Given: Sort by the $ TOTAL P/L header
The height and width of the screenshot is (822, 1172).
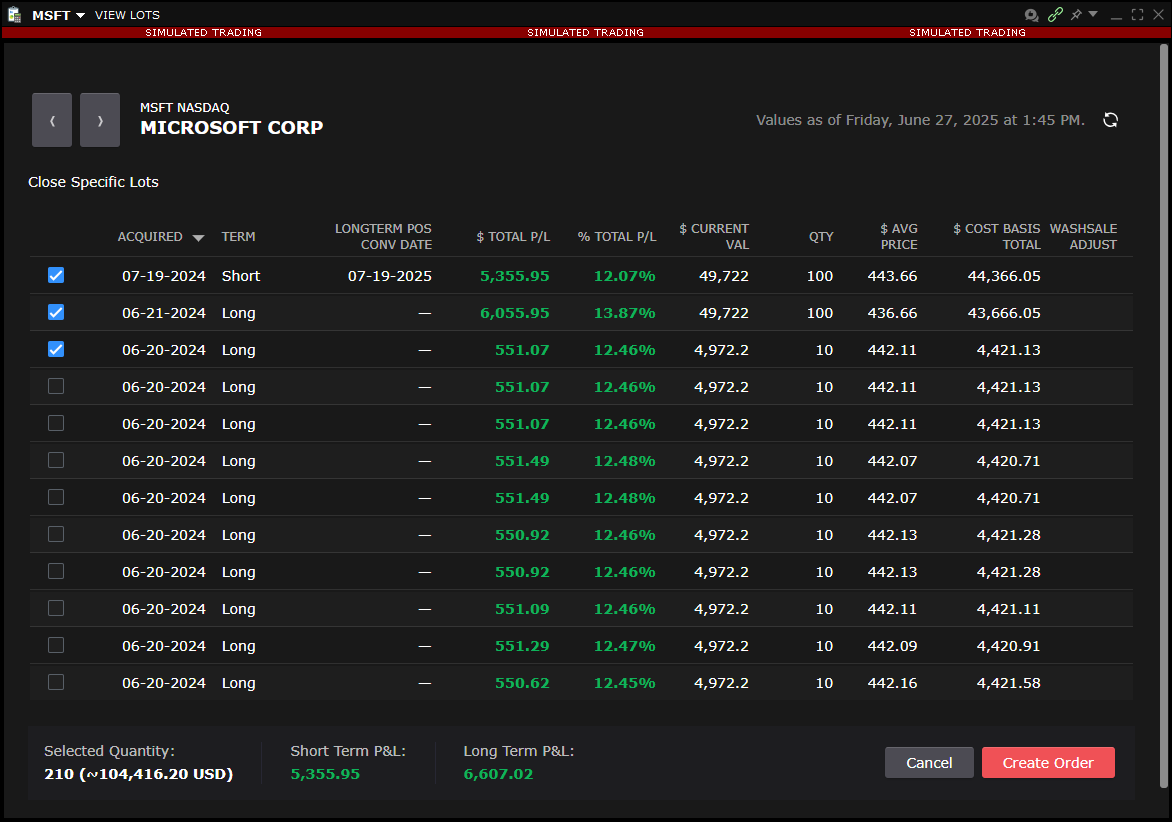Looking at the screenshot, I should click(513, 237).
